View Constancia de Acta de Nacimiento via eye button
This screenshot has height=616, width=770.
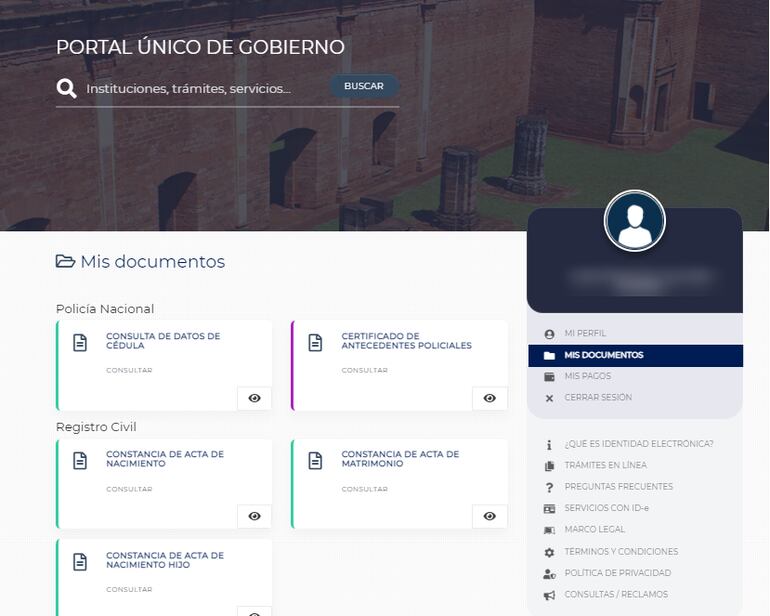coord(254,516)
